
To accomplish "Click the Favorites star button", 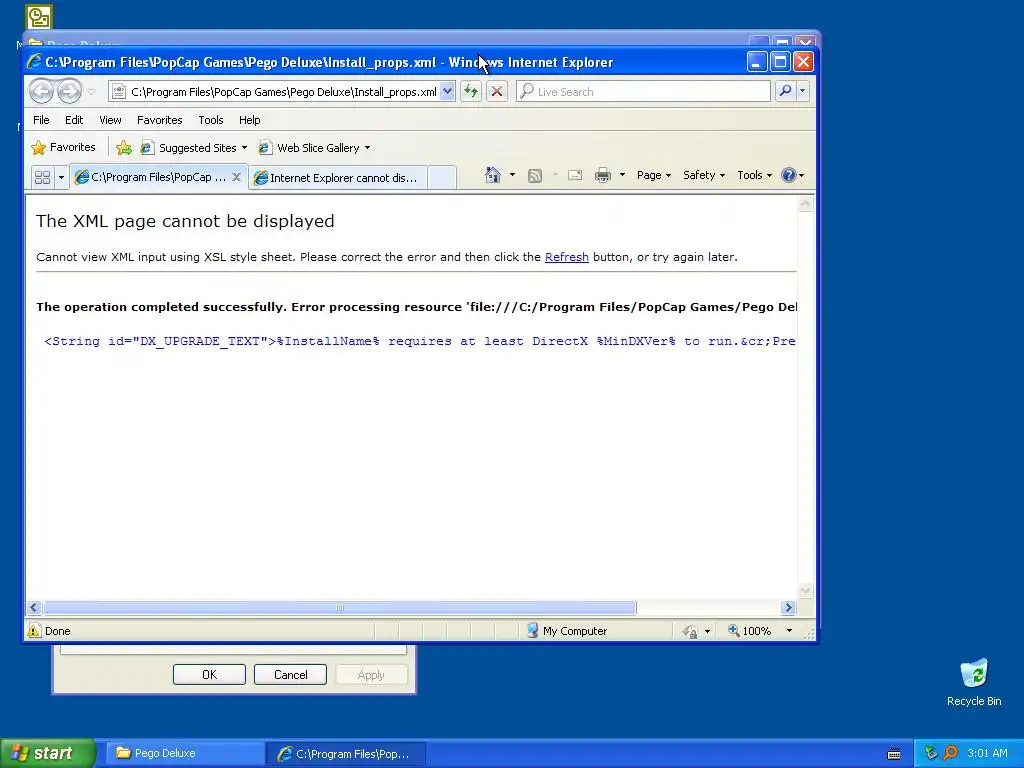I will (63, 148).
